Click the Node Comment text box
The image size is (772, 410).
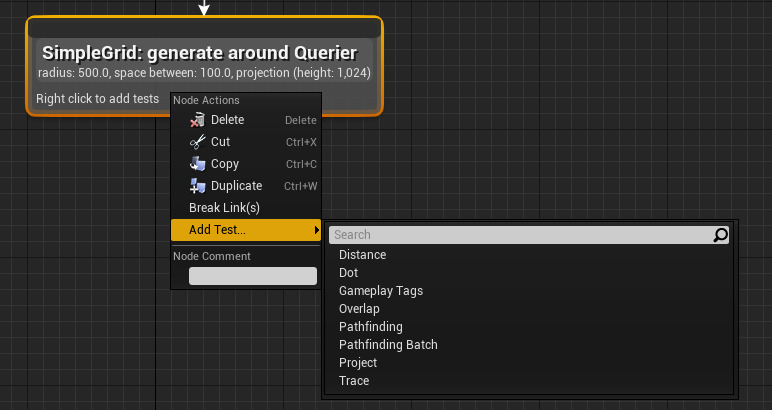pyautogui.click(x=253, y=276)
